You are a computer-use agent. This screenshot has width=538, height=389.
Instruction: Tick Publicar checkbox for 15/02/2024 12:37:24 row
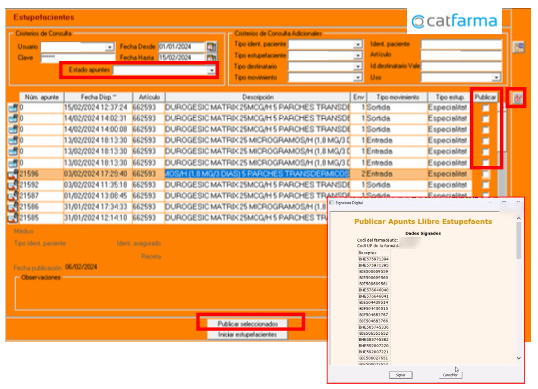[485, 108]
